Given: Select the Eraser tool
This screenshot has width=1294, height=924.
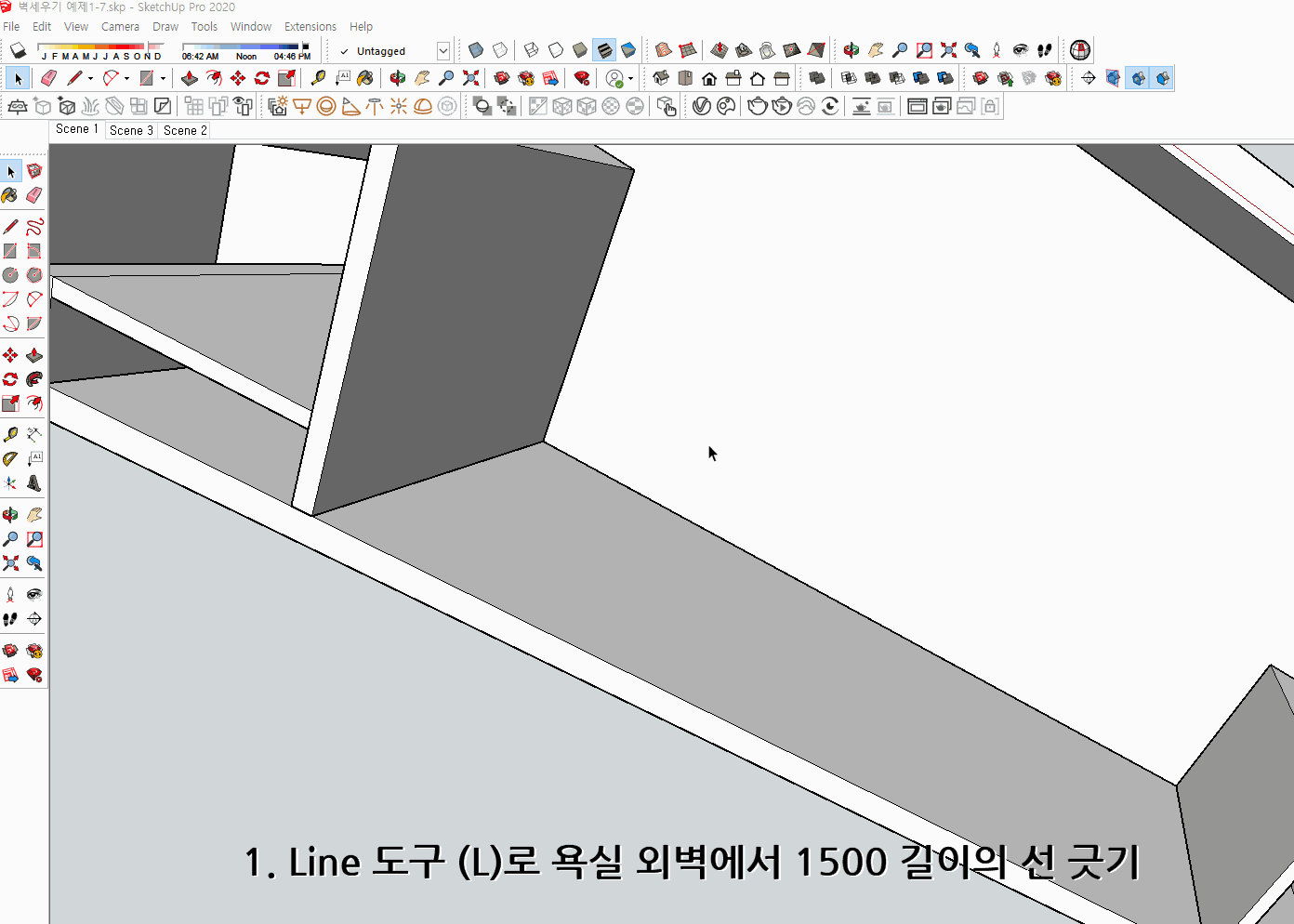Looking at the screenshot, I should pos(48,77).
